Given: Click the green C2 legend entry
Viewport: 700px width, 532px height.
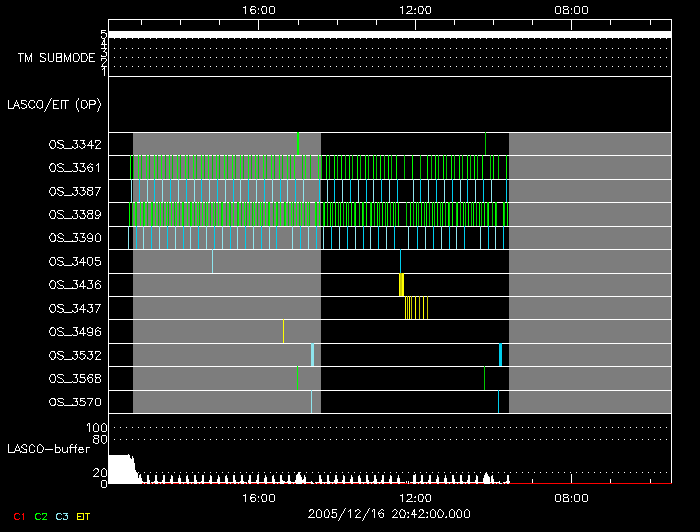Looking at the screenshot, I should (41, 517).
